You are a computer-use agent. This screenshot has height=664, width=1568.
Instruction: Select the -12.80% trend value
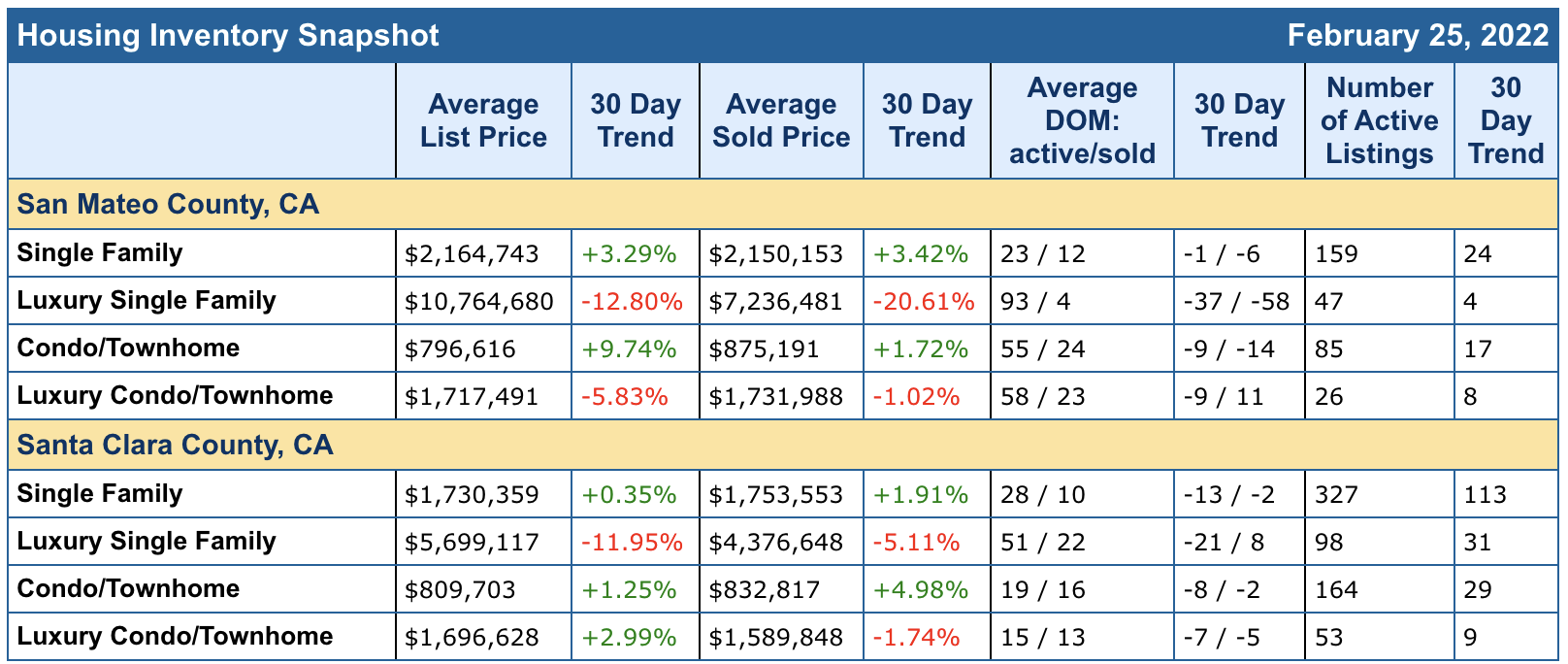click(632, 302)
